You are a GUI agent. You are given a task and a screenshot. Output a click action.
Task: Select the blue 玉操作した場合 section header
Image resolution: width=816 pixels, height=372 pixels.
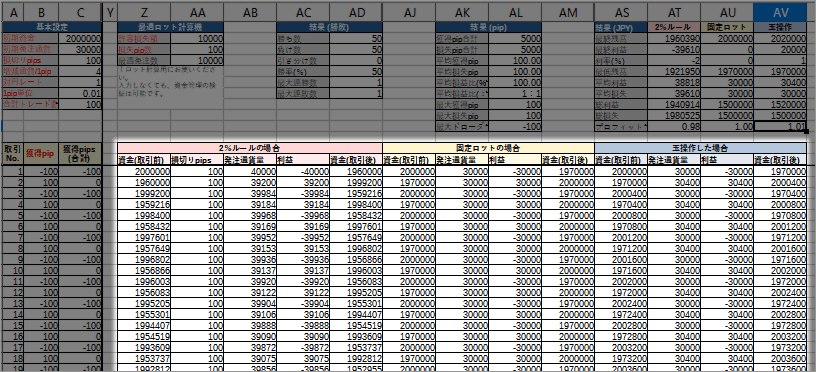pyautogui.click(x=700, y=148)
